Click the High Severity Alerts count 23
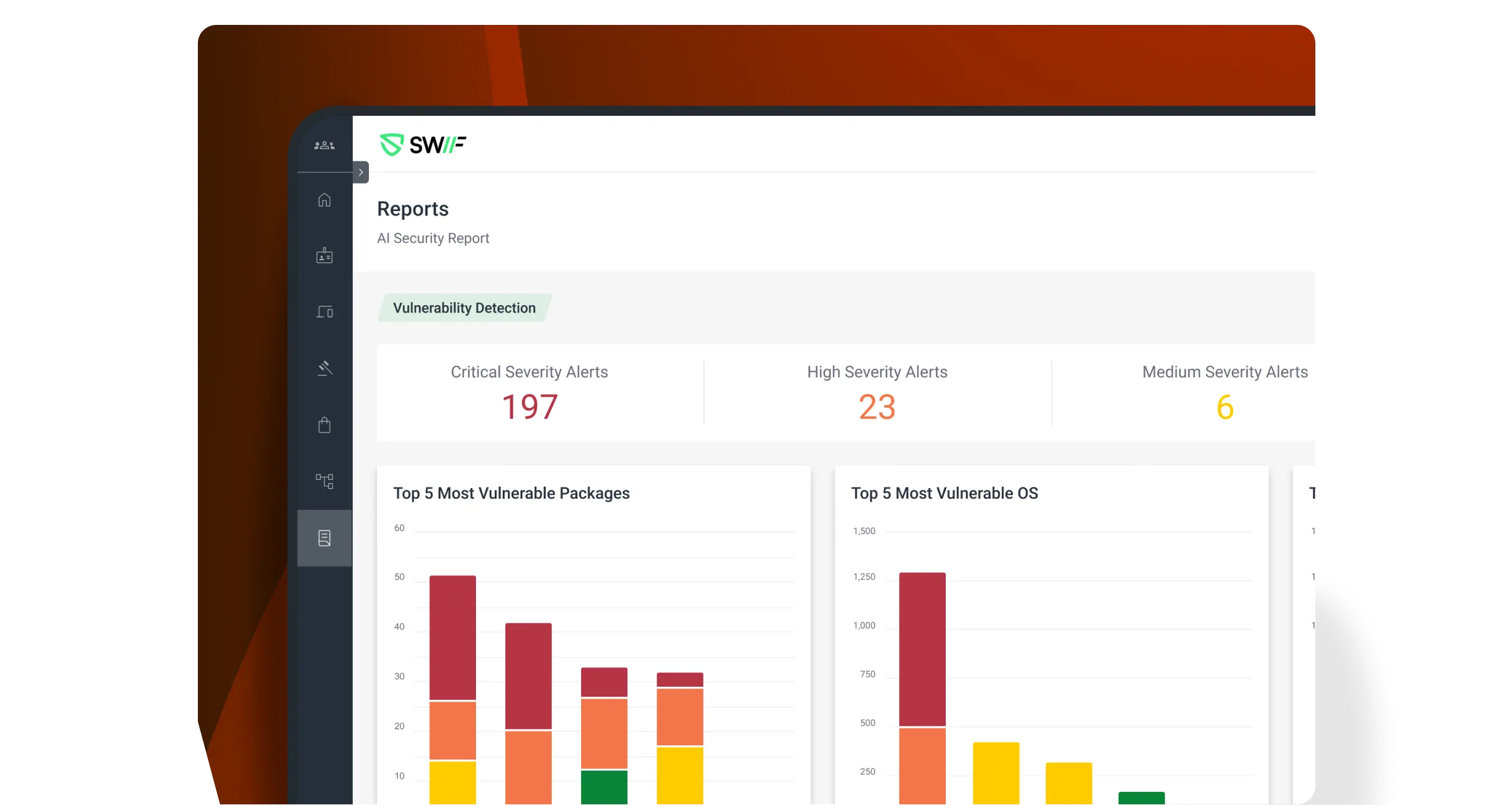Screen dimensions: 1512x805 (x=877, y=407)
